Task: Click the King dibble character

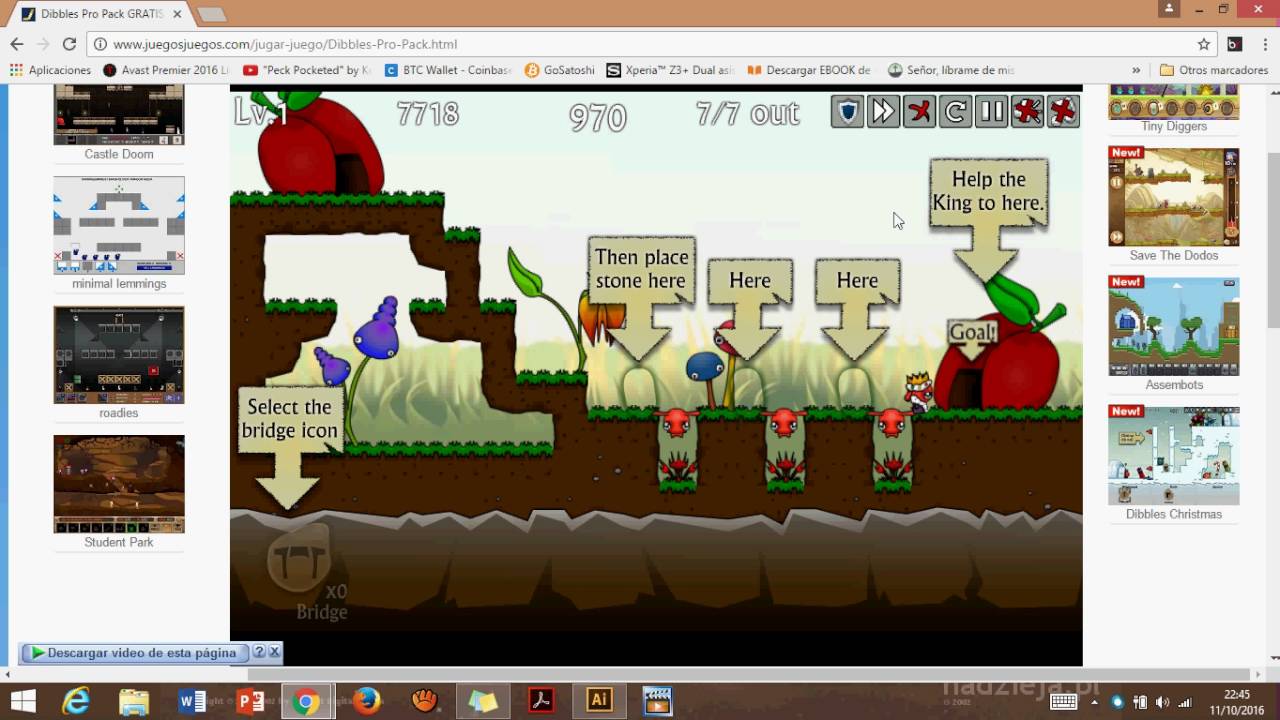Action: click(918, 392)
